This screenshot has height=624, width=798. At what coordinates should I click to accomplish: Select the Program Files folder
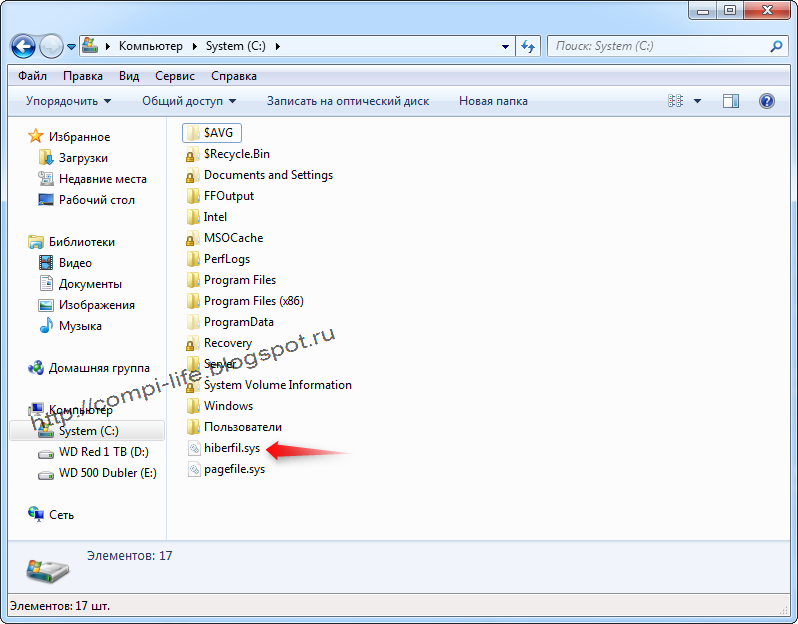pyautogui.click(x=240, y=280)
